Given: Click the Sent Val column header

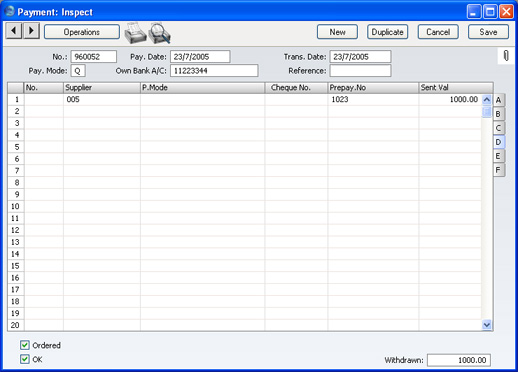Looking at the screenshot, I should (456, 88).
